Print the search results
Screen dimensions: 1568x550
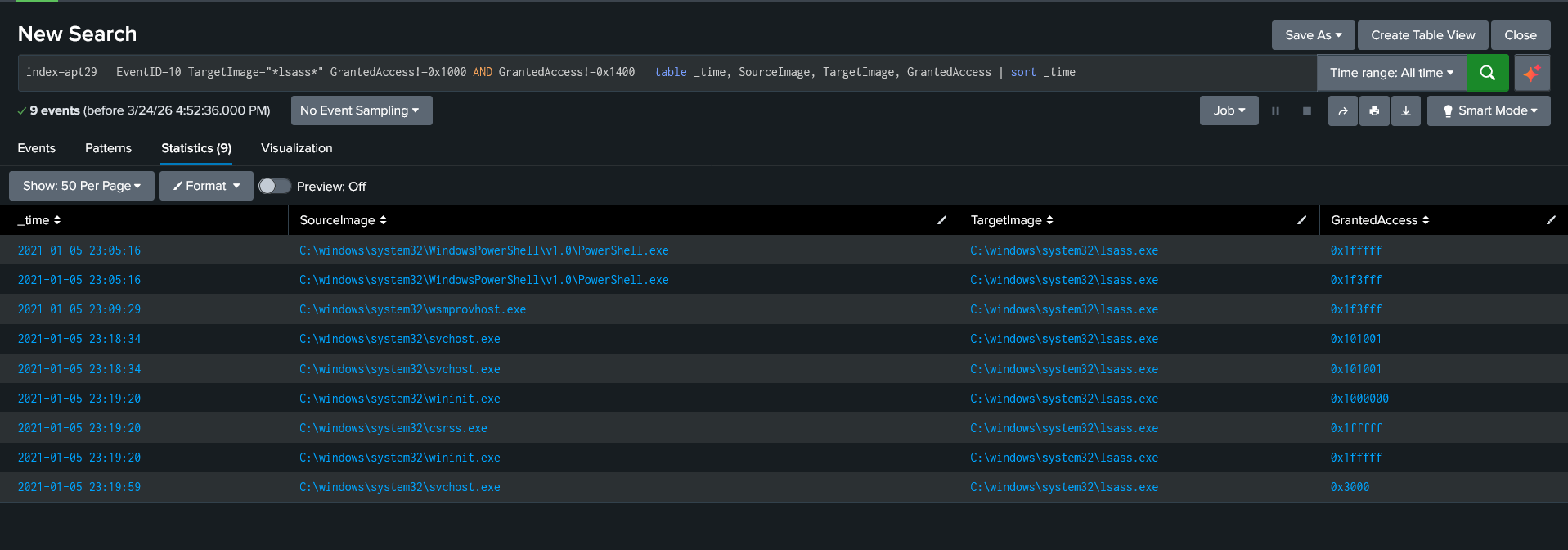tap(1374, 110)
